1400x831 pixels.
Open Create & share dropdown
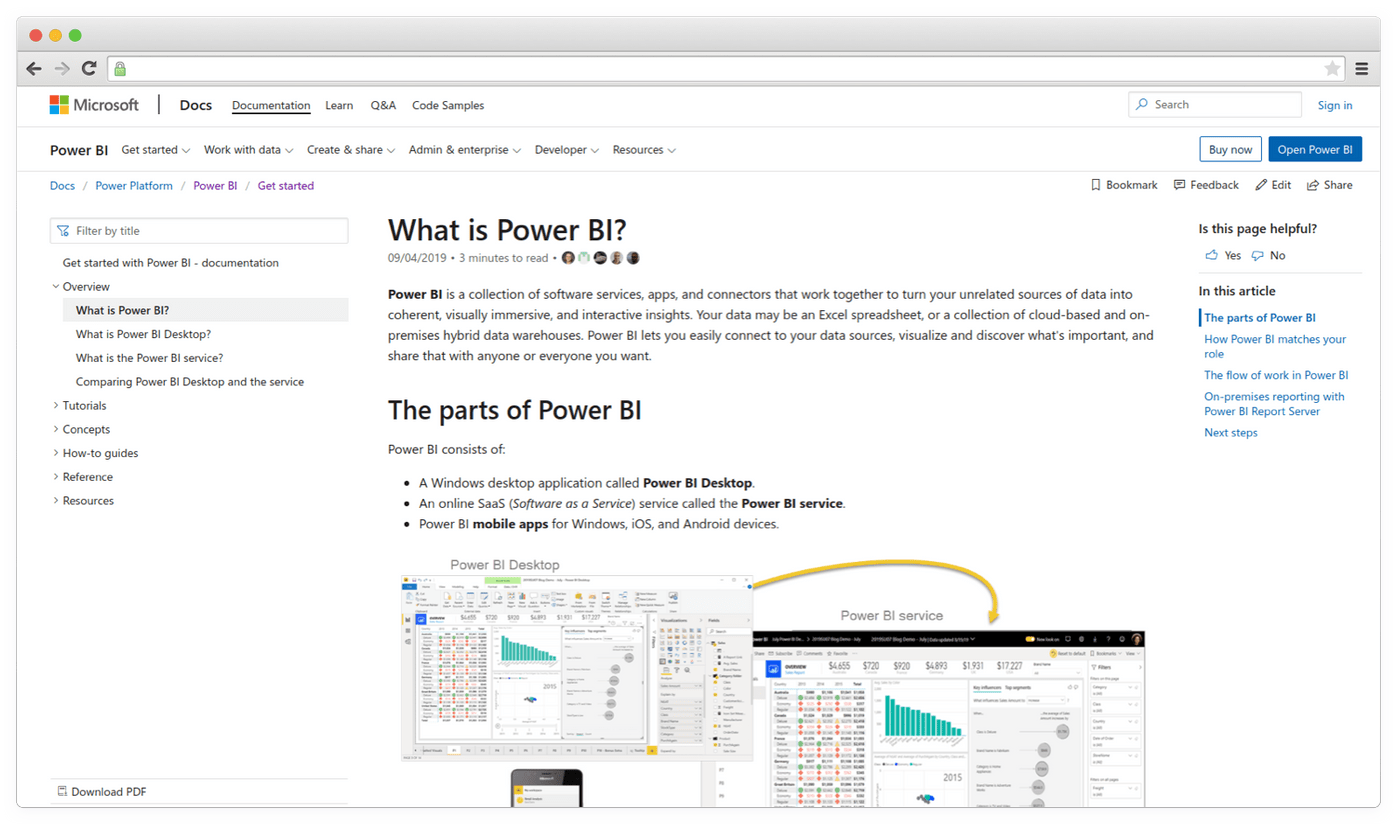(x=351, y=150)
